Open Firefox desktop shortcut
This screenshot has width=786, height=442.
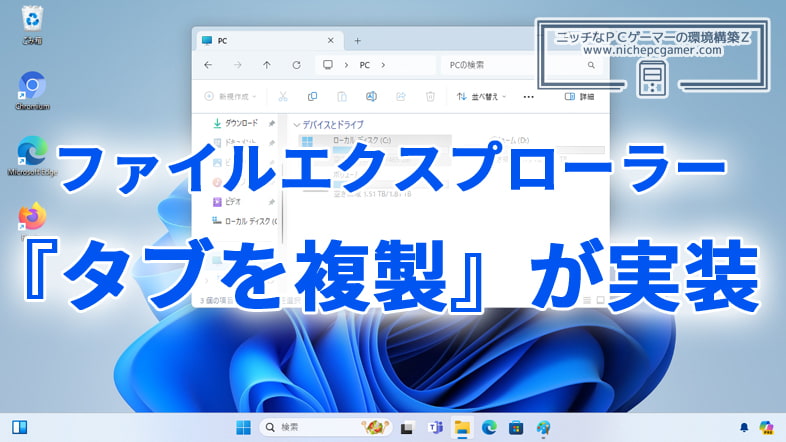coord(32,216)
